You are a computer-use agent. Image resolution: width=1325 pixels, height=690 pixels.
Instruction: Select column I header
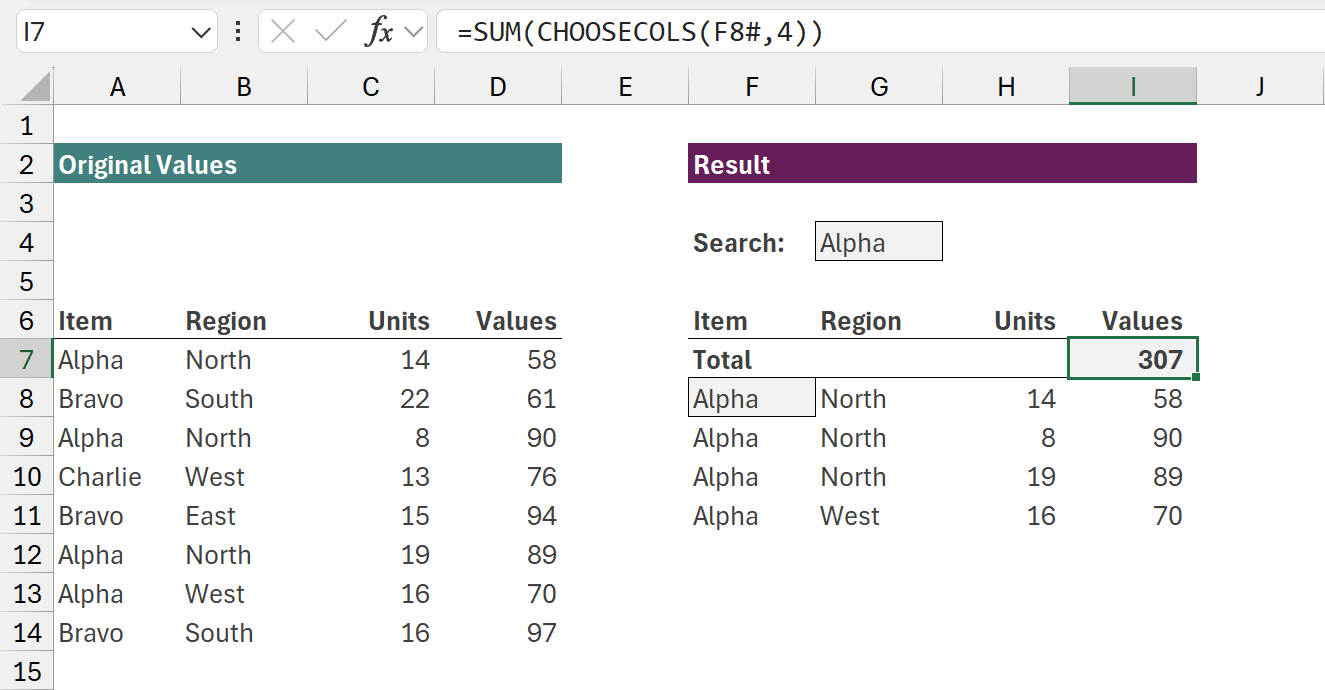point(1132,87)
